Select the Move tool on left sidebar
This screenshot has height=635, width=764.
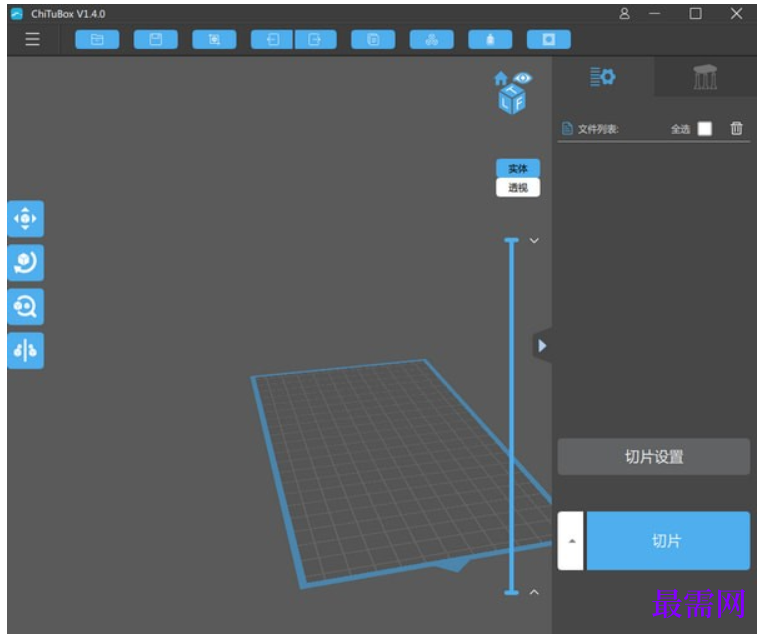pyautogui.click(x=25, y=219)
